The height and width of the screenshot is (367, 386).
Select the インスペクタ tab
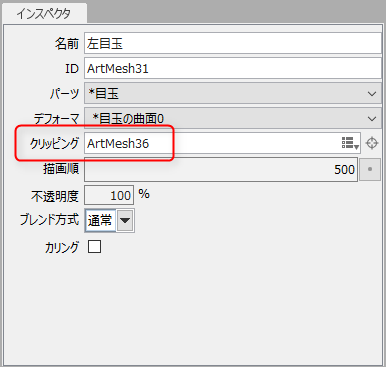(44, 14)
